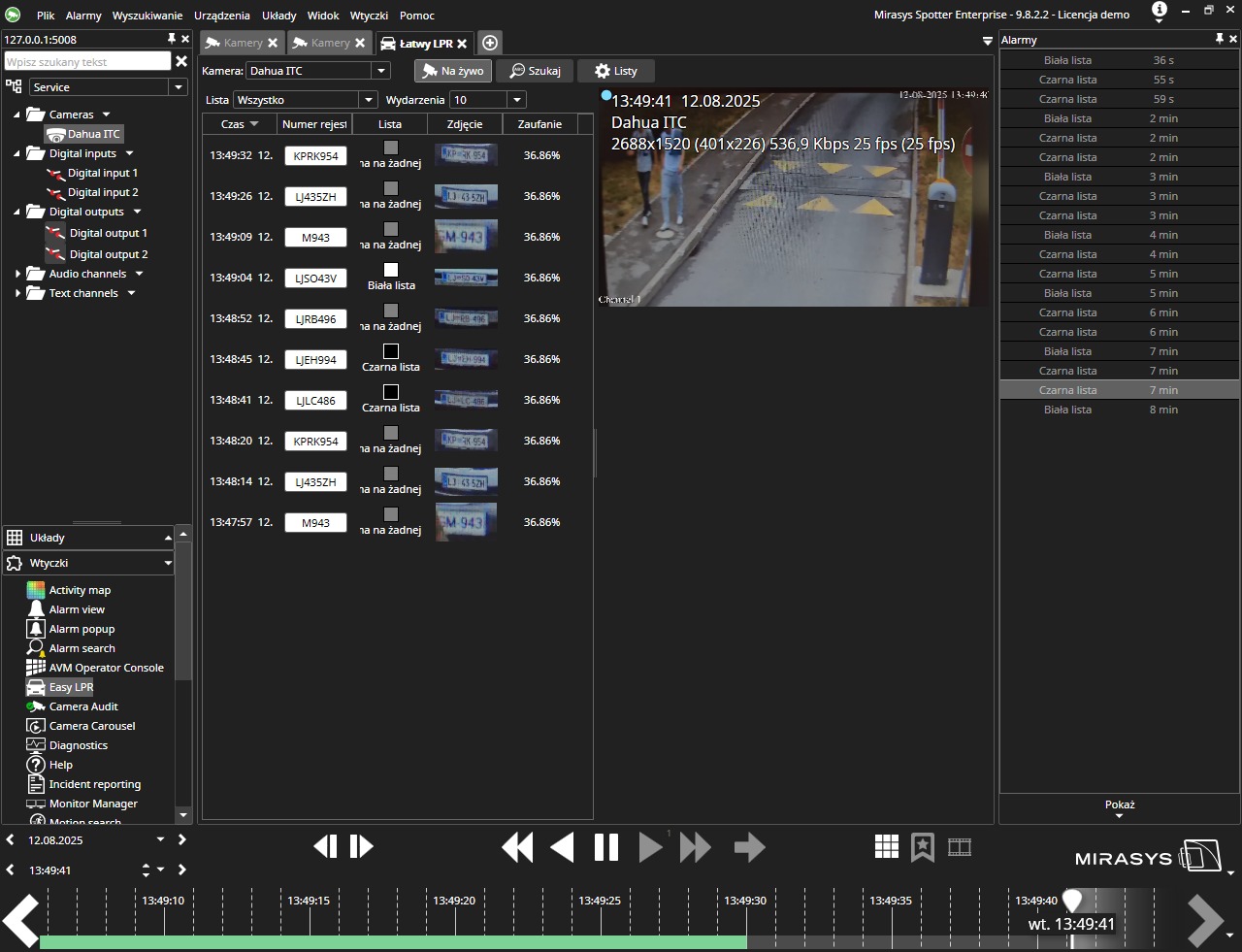
Task: Open the Kamera Dahua ITC dropdown
Action: [381, 71]
